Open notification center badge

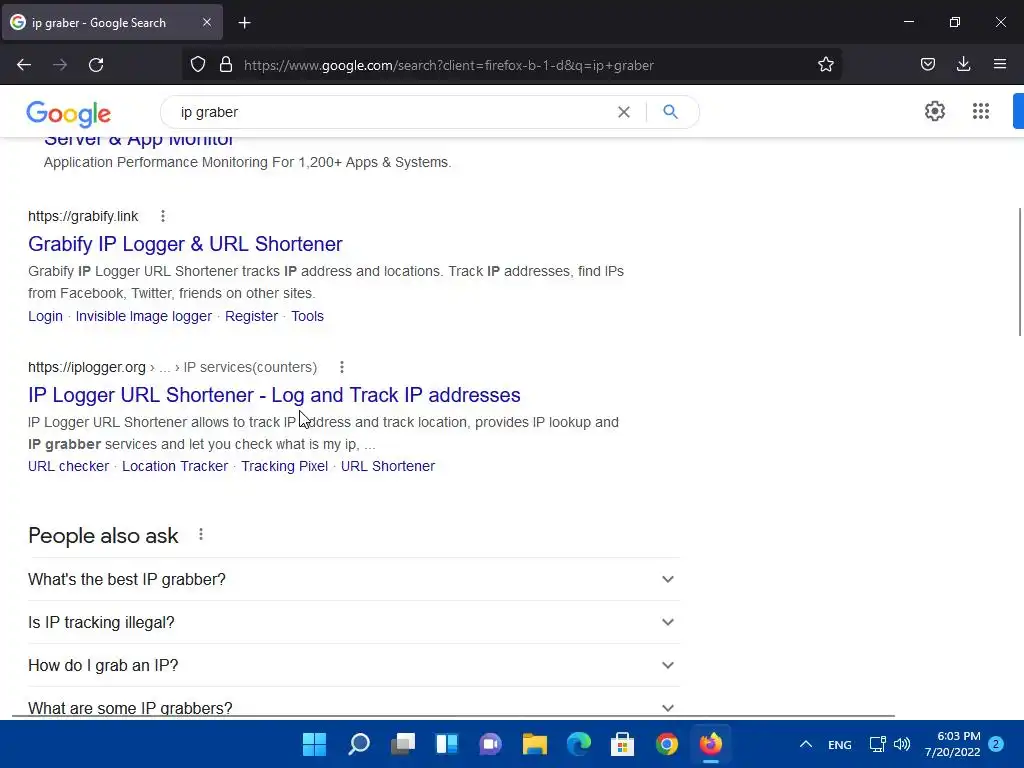[996, 744]
